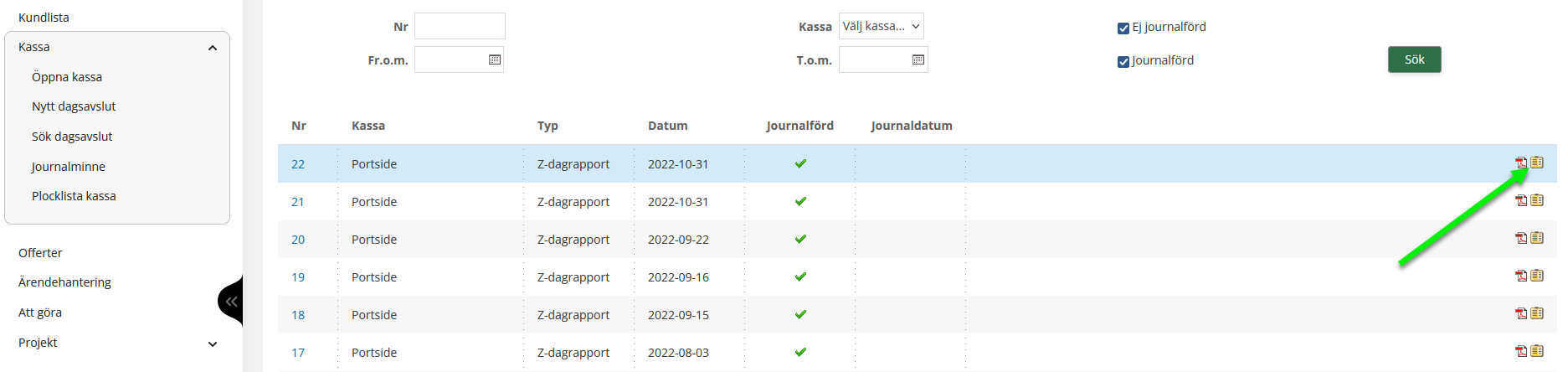The image size is (1568, 372).
Task: Collapse sidebar with double-arrow handle
Action: pyautogui.click(x=231, y=302)
